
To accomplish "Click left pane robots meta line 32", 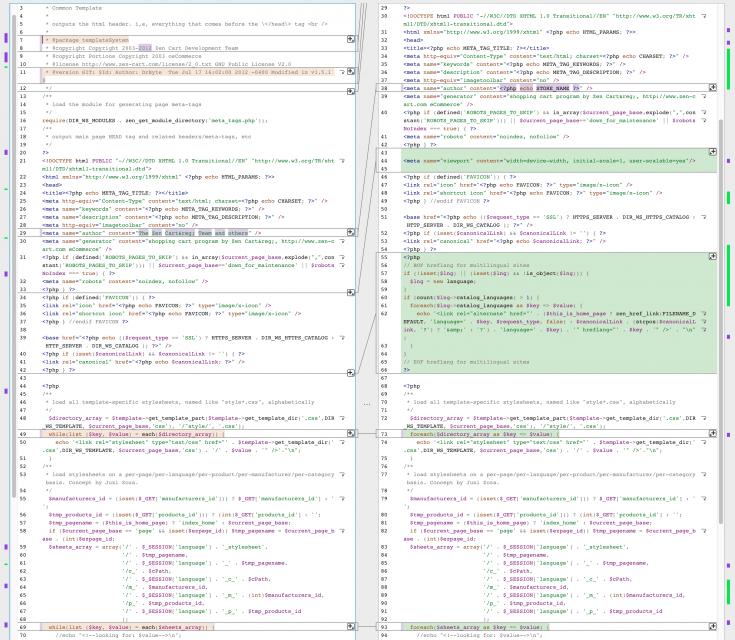I will 125,281.
